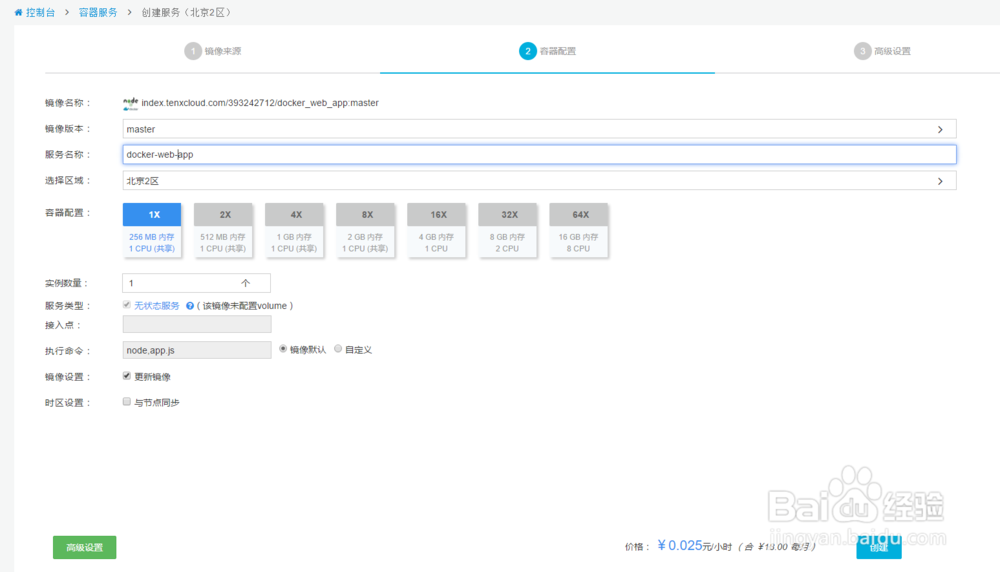Select the 4X 1 GB container config
The image size is (1000, 572).
click(294, 230)
